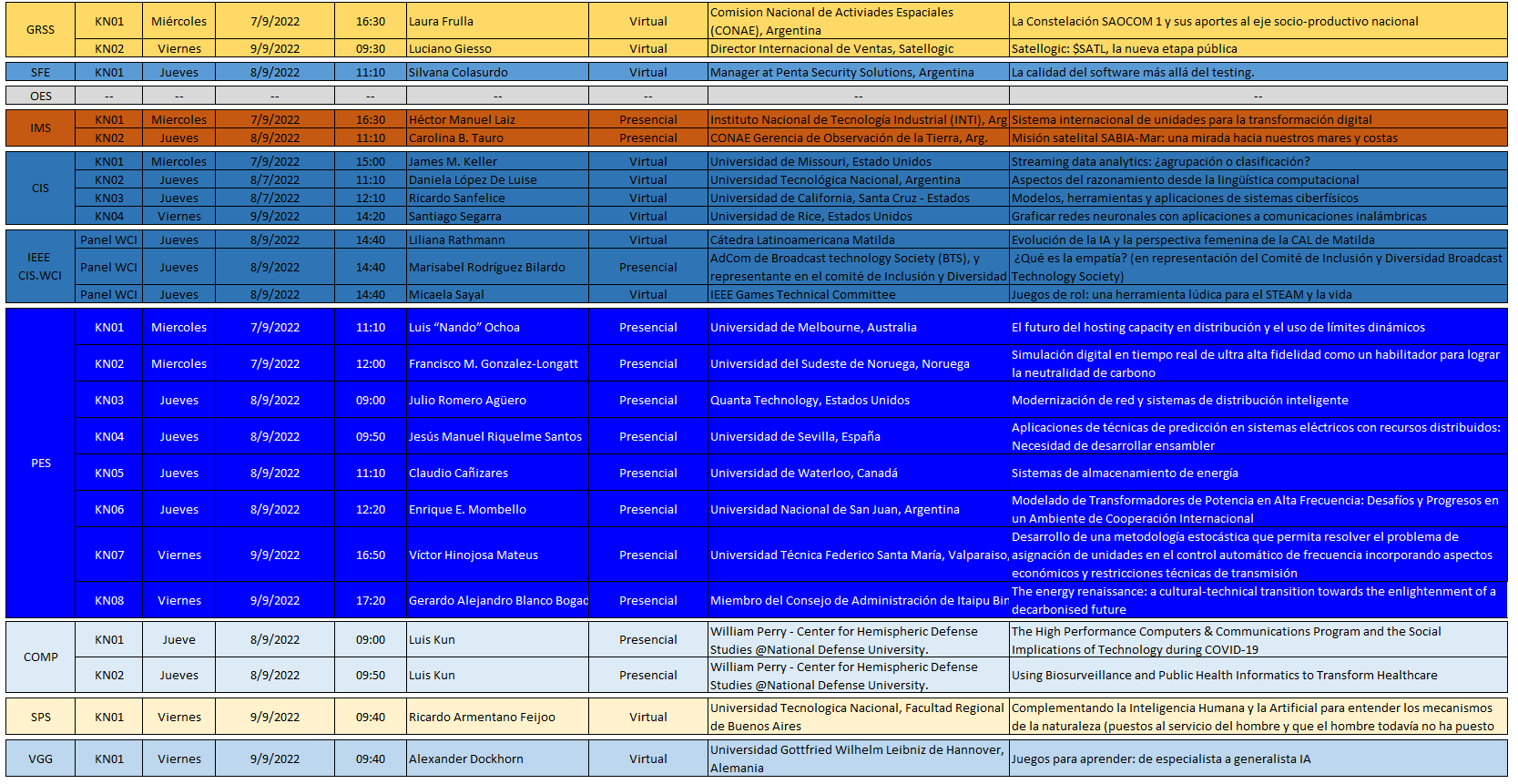The width and height of the screenshot is (1518, 784).
Task: Click speaker Ricardo Armentano Feijoo
Action: coord(482,717)
